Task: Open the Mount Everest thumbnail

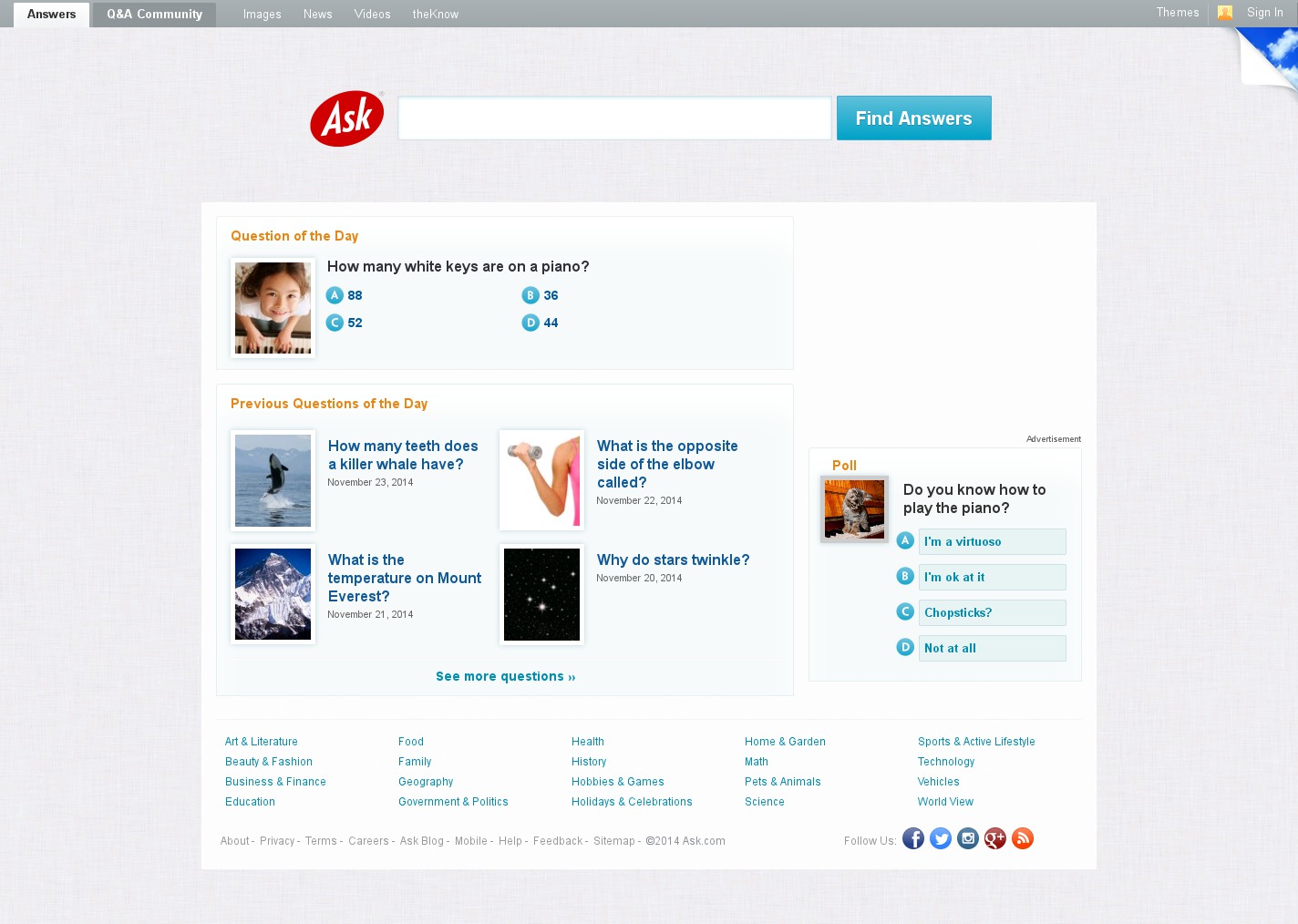Action: (x=273, y=594)
